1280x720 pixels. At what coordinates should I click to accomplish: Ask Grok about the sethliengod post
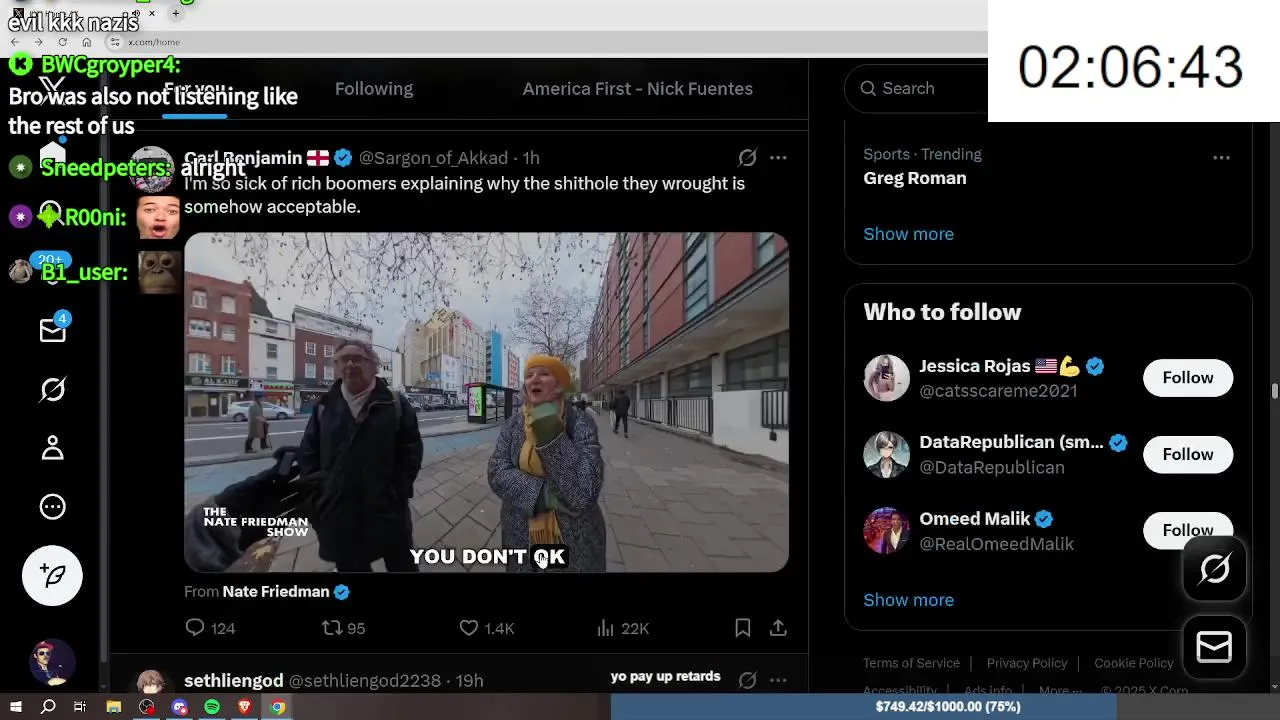(747, 680)
